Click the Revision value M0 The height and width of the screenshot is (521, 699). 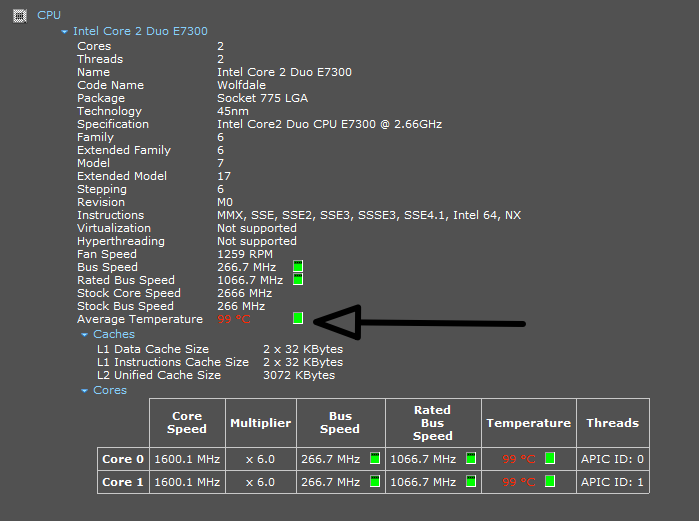(x=225, y=202)
